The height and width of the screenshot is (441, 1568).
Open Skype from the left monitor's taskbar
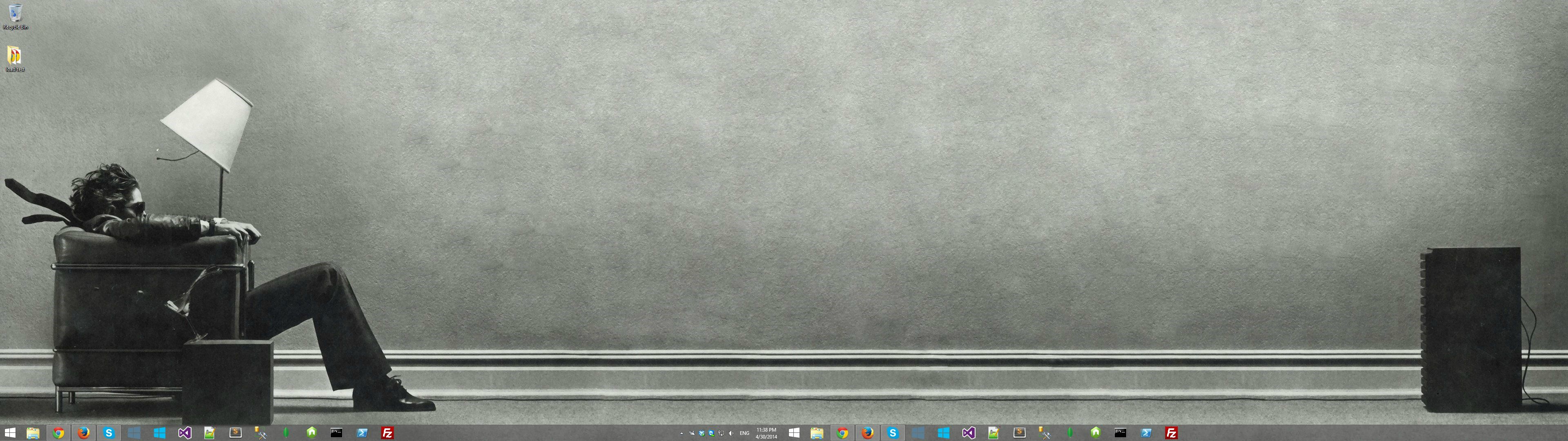pos(109,433)
